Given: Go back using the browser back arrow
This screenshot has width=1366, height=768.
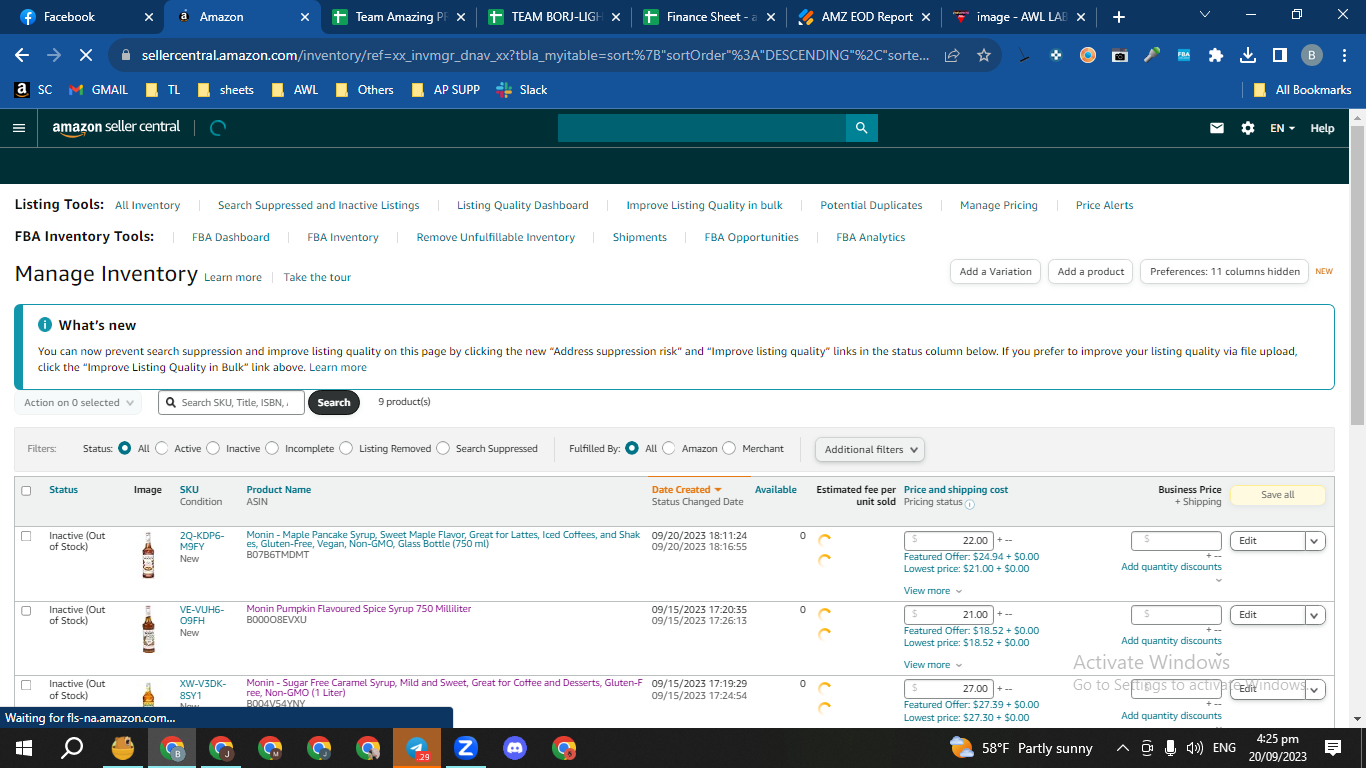Looking at the screenshot, I should 22,56.
